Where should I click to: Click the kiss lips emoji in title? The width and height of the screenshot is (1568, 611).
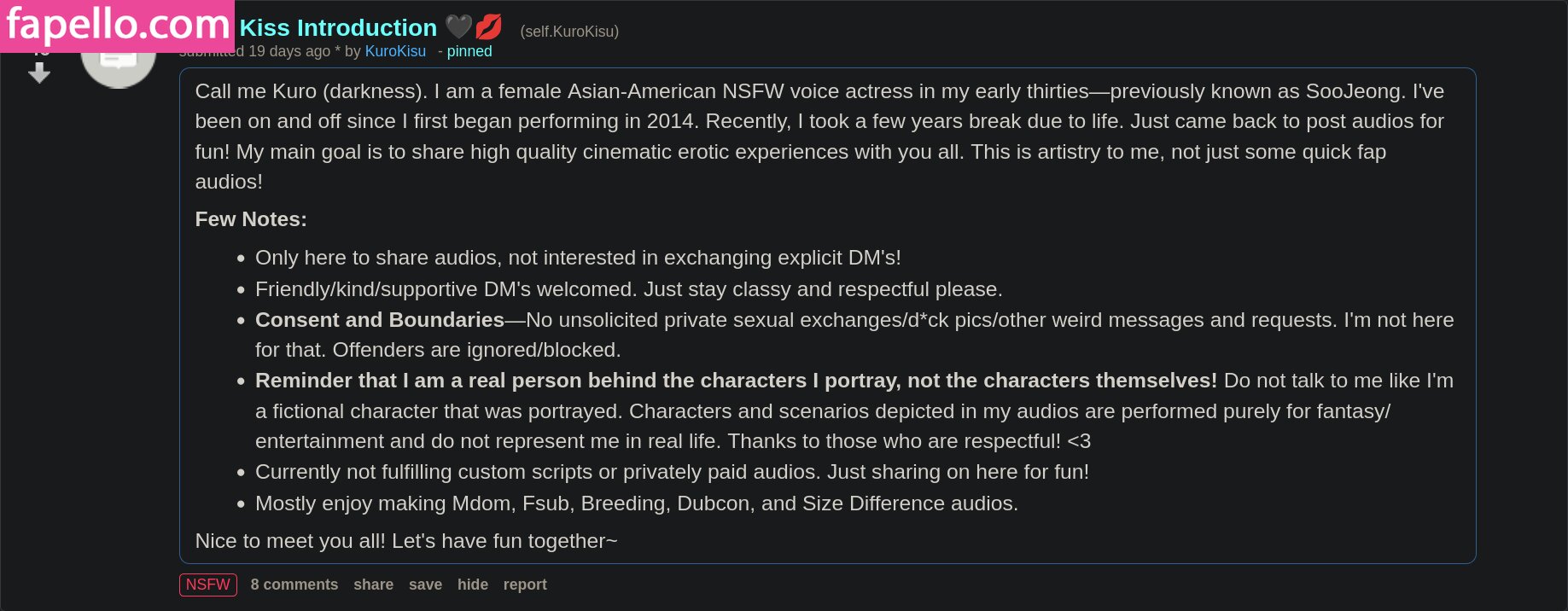click(489, 27)
